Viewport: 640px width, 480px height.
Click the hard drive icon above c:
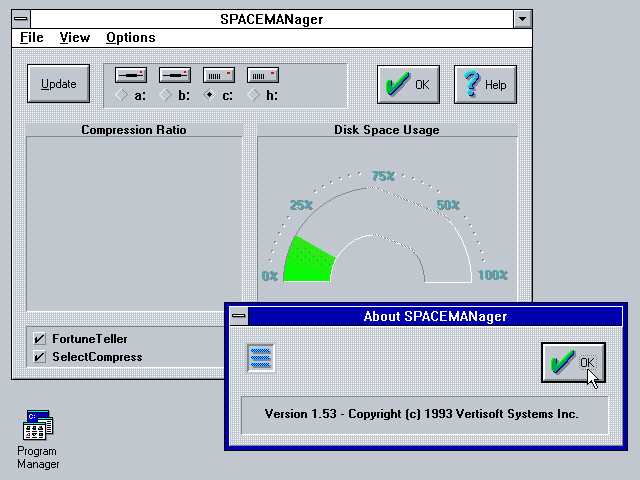pos(219,75)
